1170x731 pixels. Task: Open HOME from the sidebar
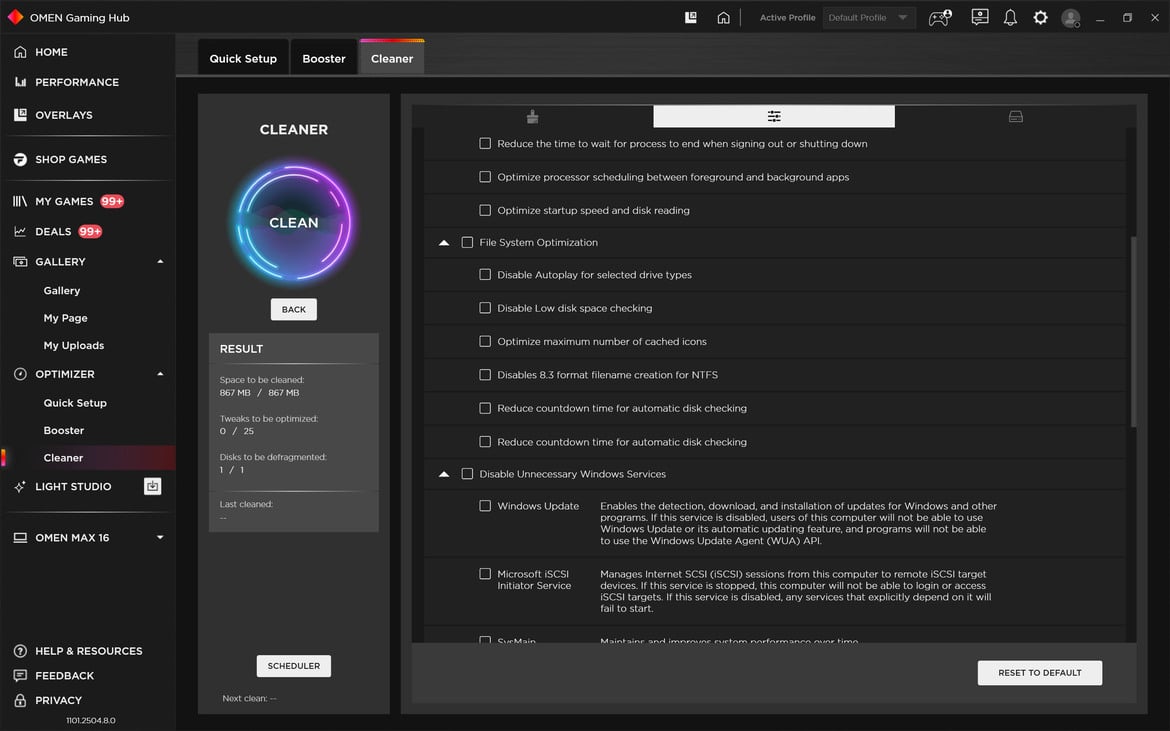[x=51, y=52]
